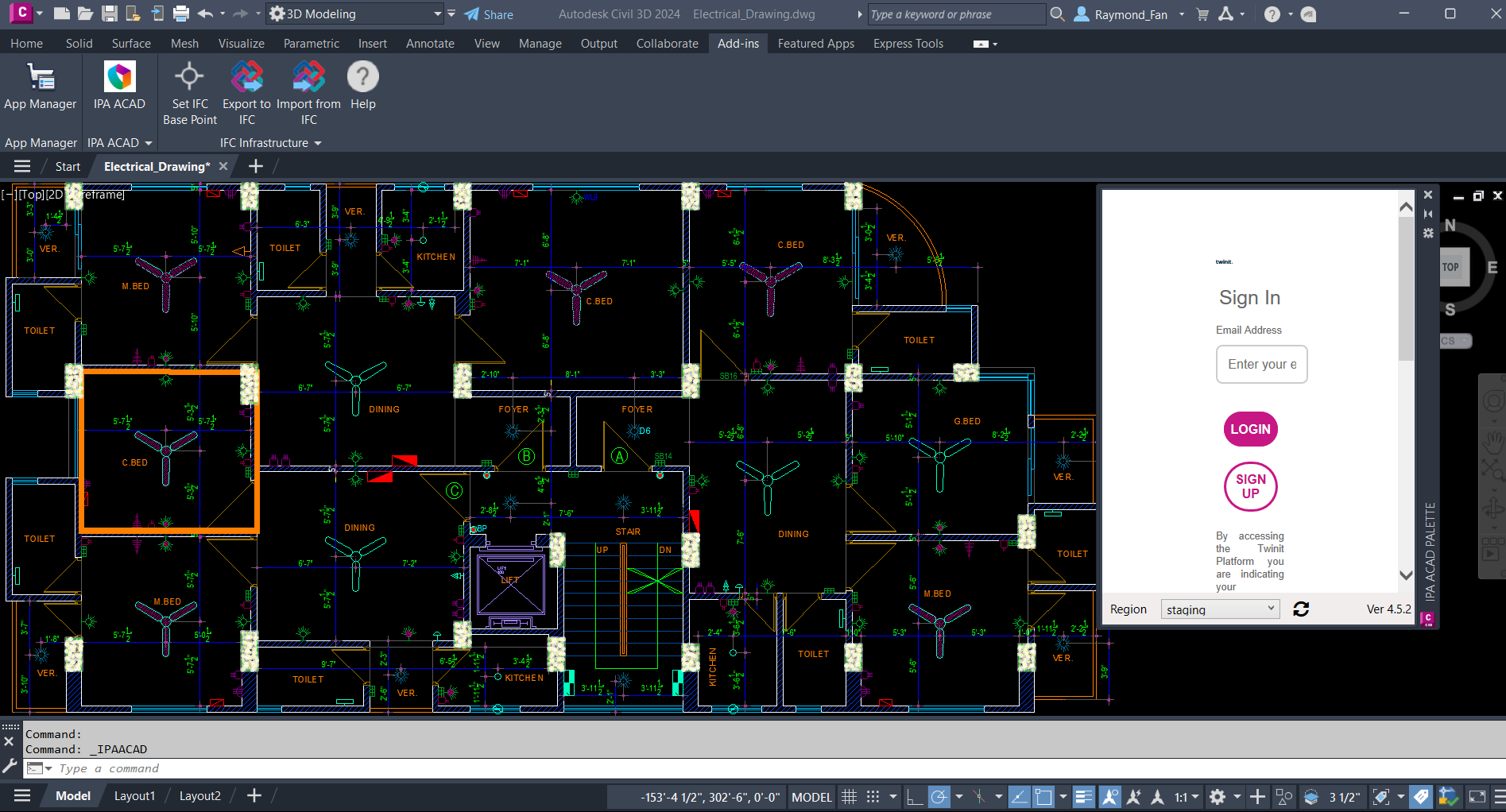Viewport: 1506px width, 812px height.
Task: Click the Plot printer icon
Action: coord(181,14)
